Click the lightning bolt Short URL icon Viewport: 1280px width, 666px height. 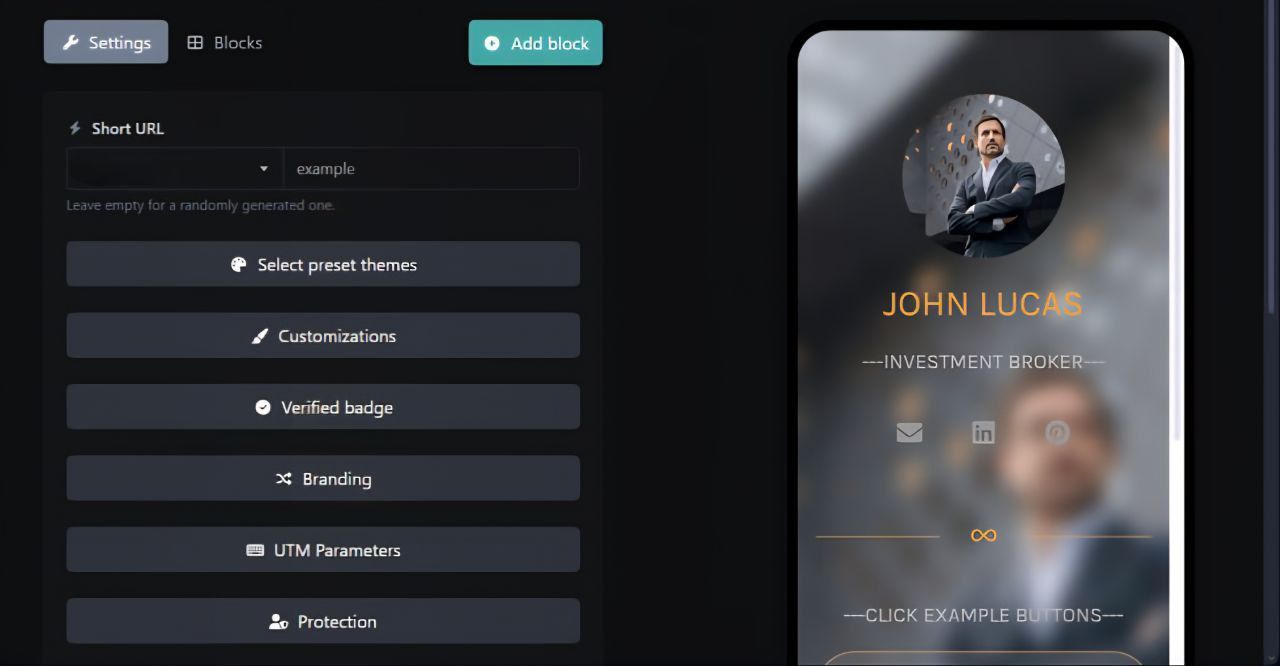coord(75,128)
